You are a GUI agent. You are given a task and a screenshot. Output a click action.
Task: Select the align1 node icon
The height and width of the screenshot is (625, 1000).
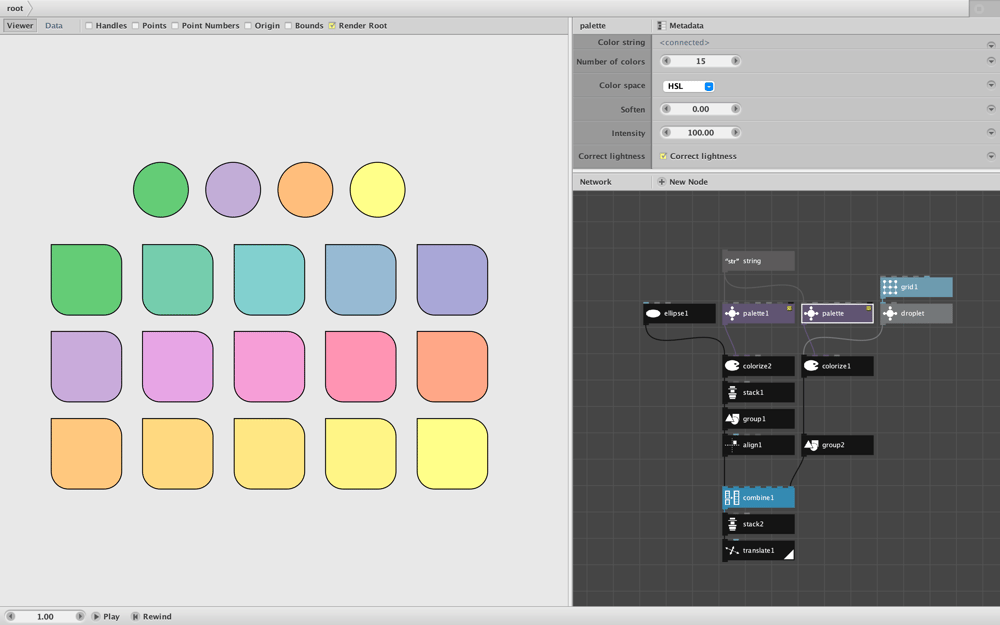[x=732, y=445]
